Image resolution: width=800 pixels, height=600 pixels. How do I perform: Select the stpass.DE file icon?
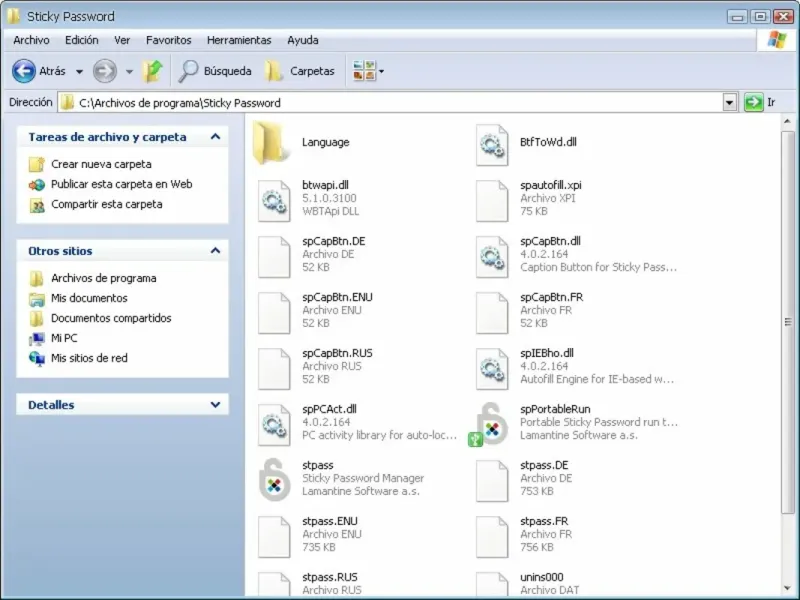click(x=492, y=481)
